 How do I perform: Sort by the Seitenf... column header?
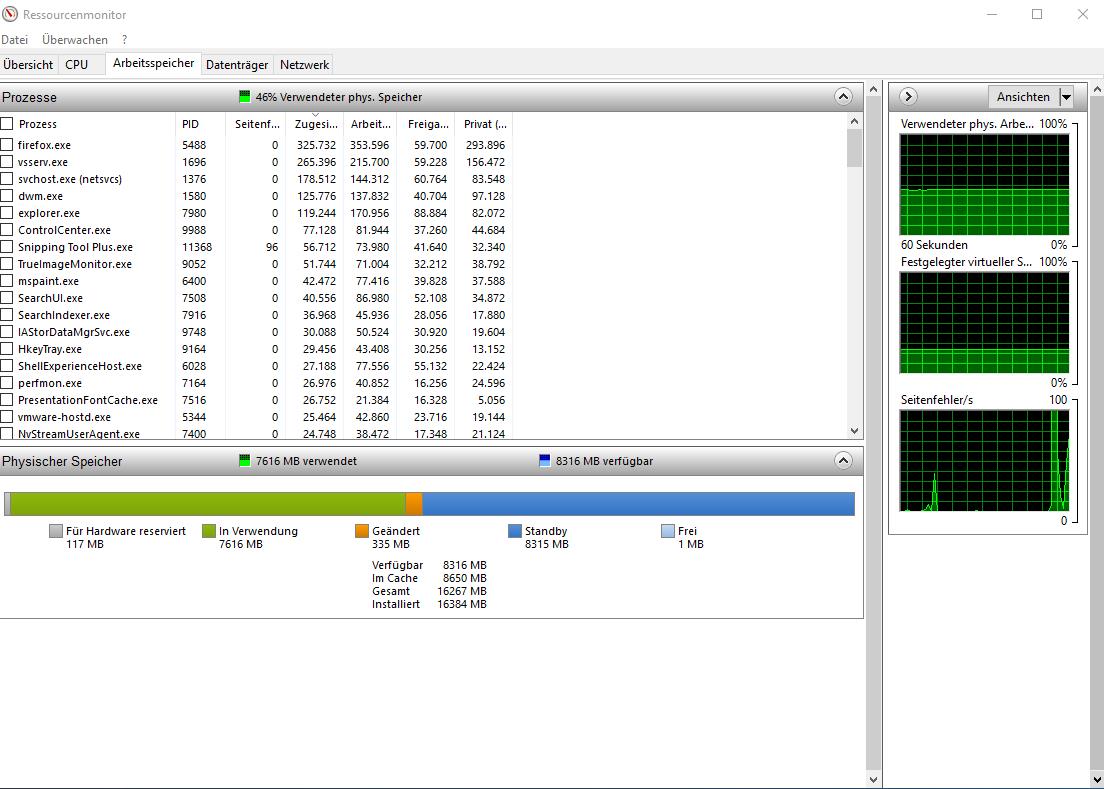(x=256, y=124)
